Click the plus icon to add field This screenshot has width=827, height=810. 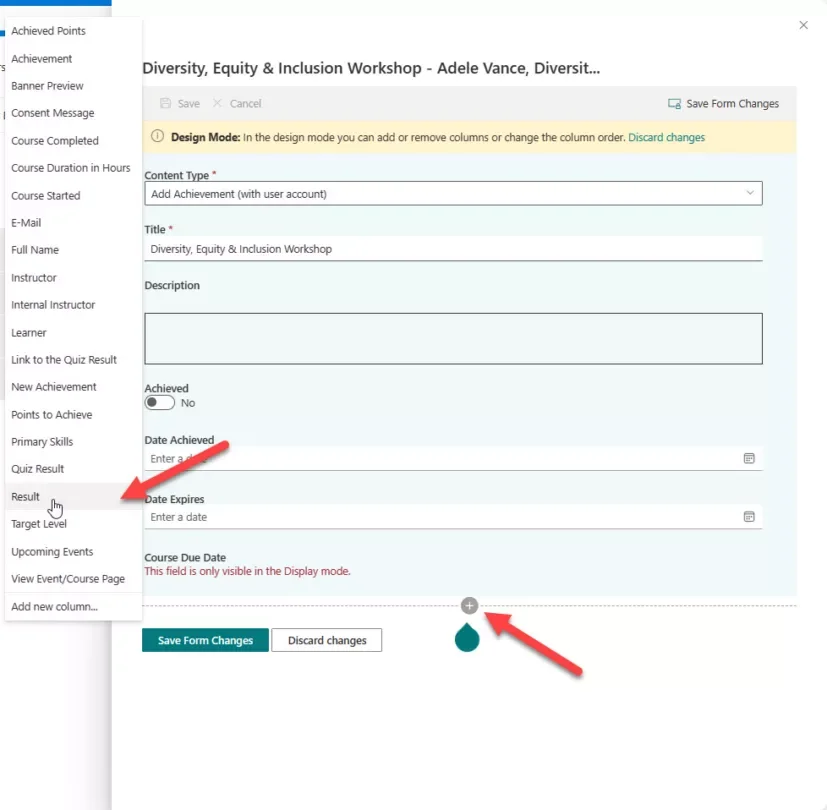470,605
